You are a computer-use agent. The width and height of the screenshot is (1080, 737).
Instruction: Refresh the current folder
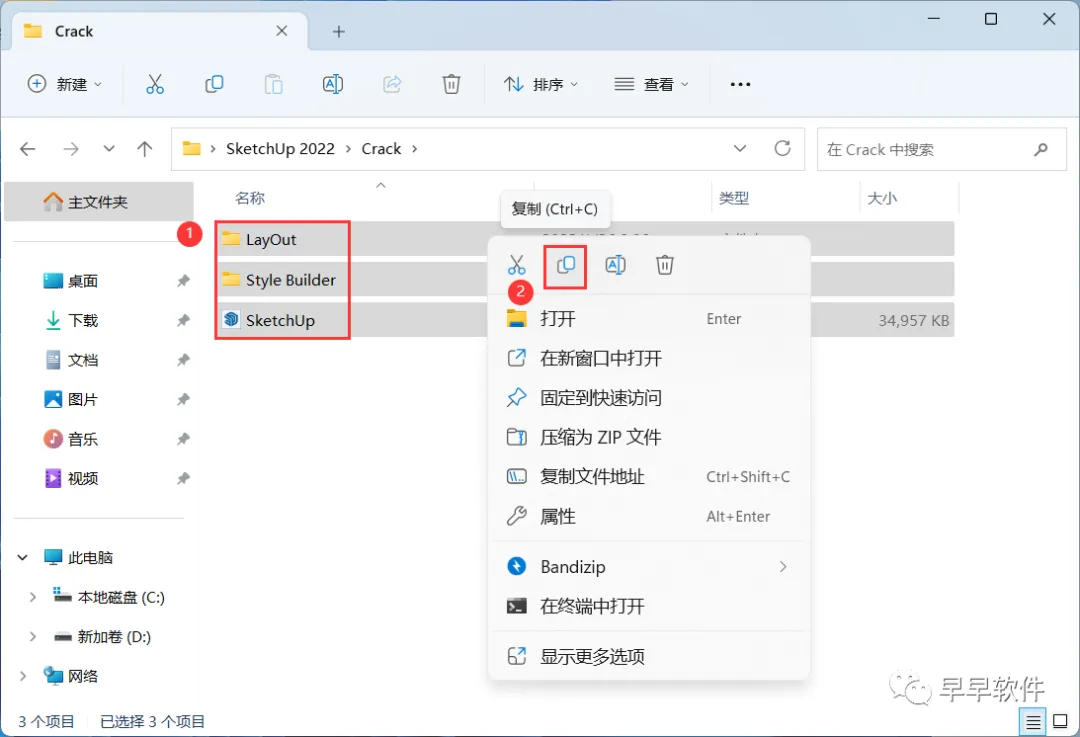(782, 148)
